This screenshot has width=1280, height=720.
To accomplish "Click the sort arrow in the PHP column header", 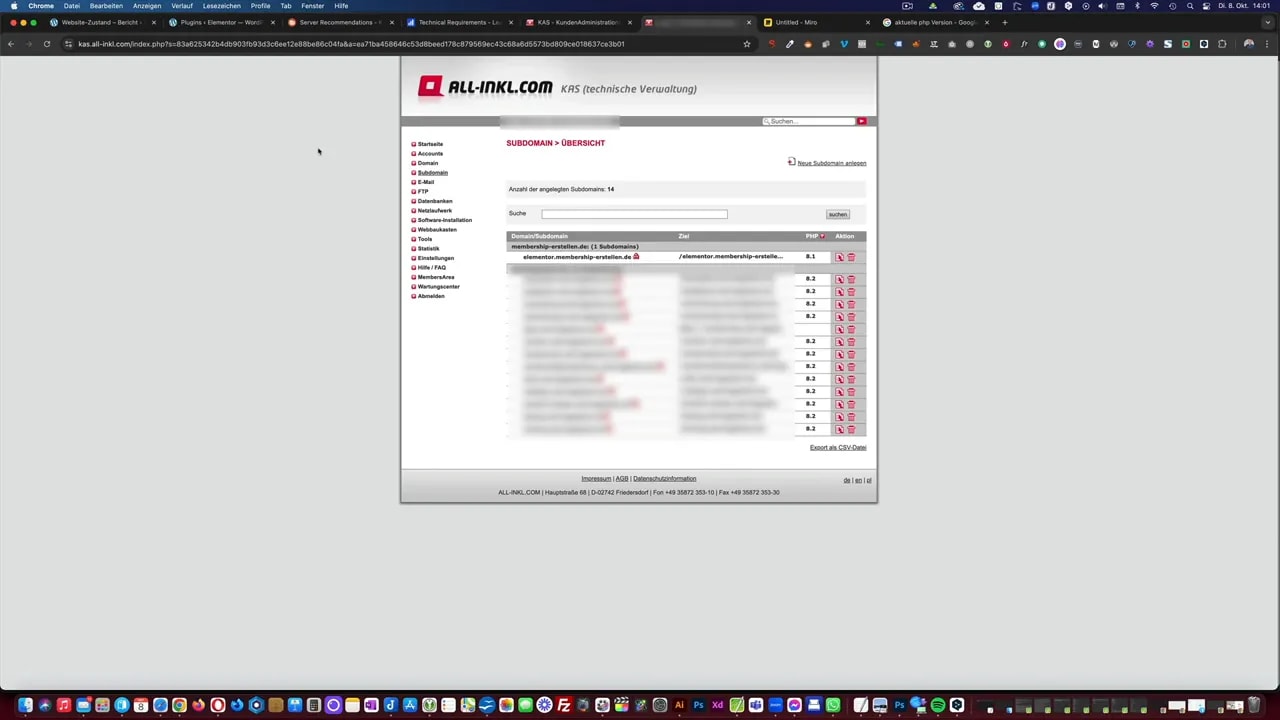I will (822, 236).
